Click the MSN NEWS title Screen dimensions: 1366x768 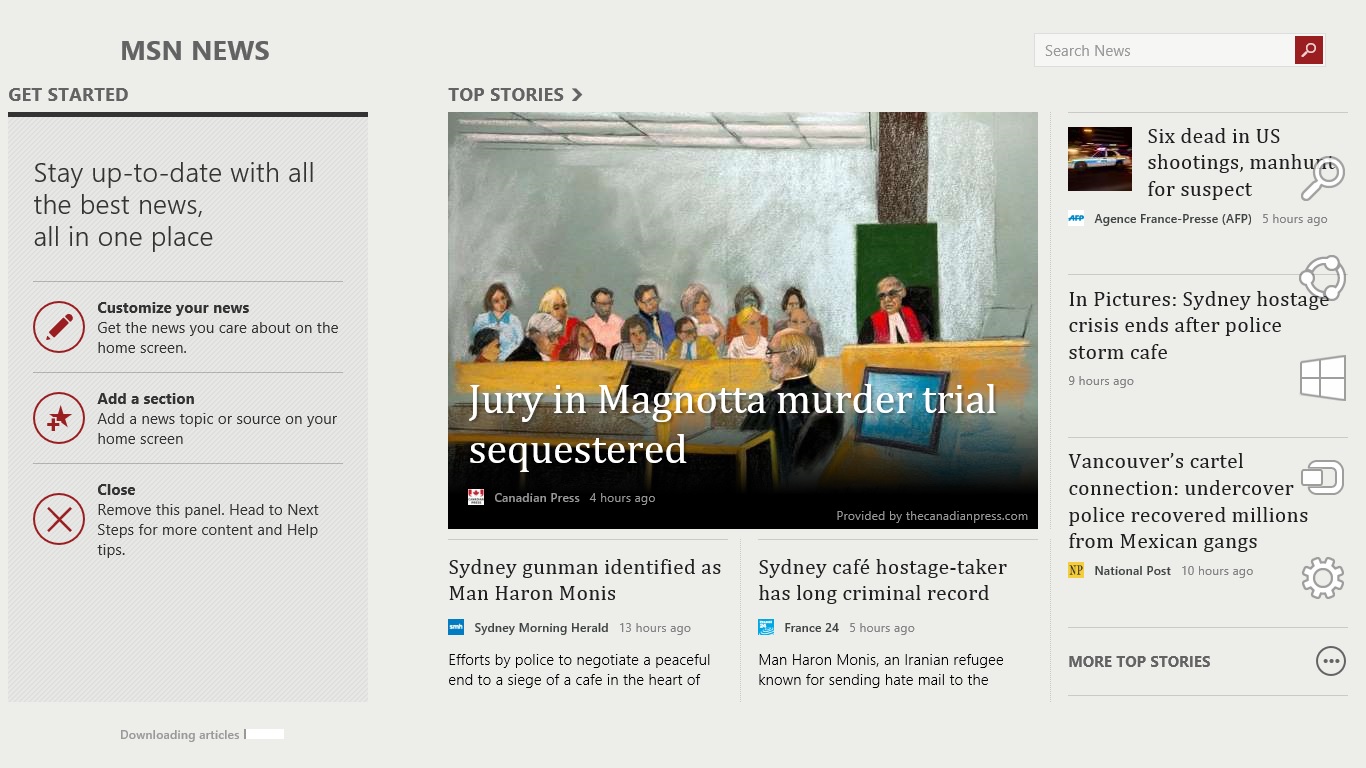[195, 51]
